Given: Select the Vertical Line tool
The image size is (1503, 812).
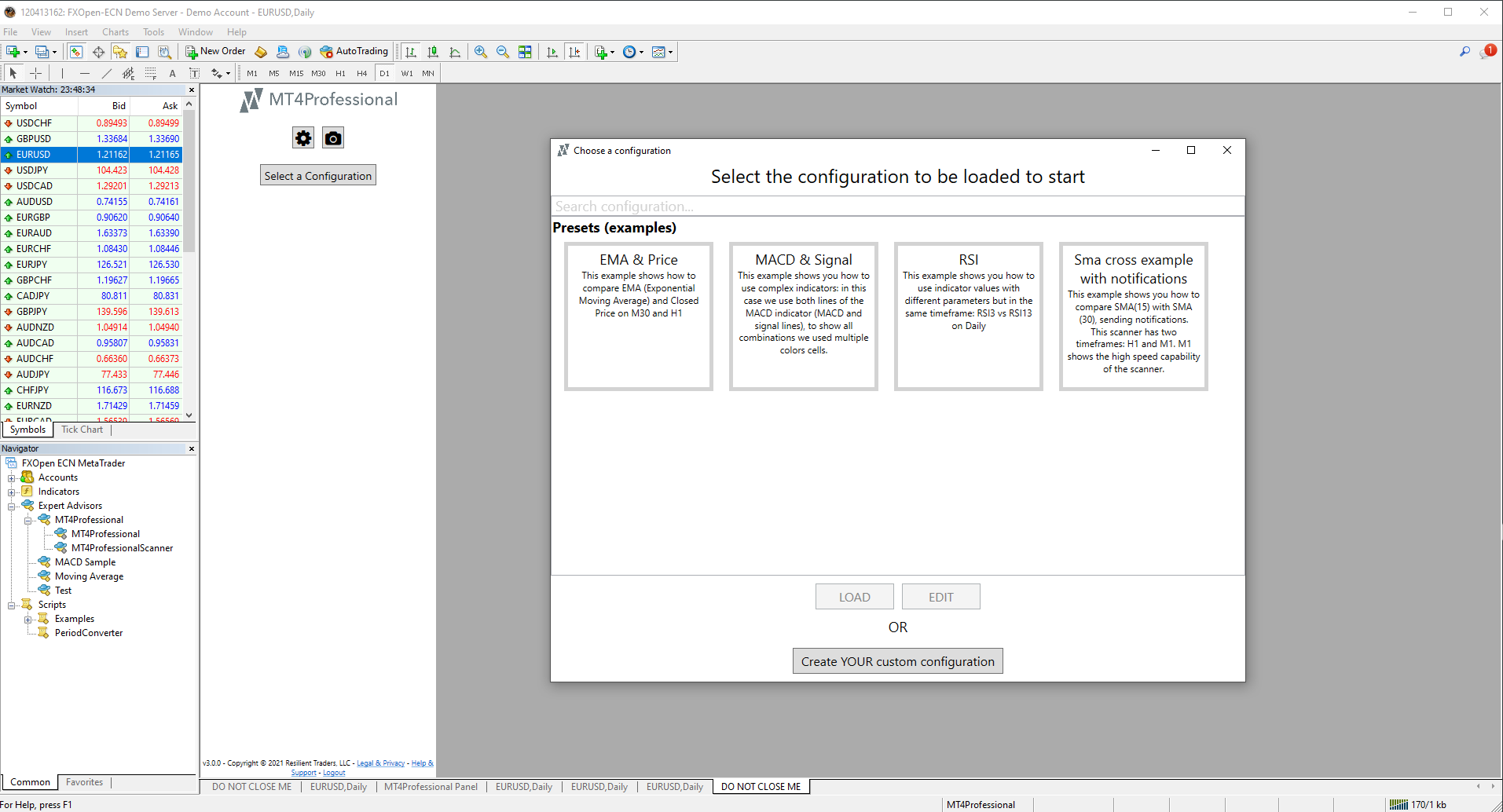Looking at the screenshot, I should click(62, 73).
